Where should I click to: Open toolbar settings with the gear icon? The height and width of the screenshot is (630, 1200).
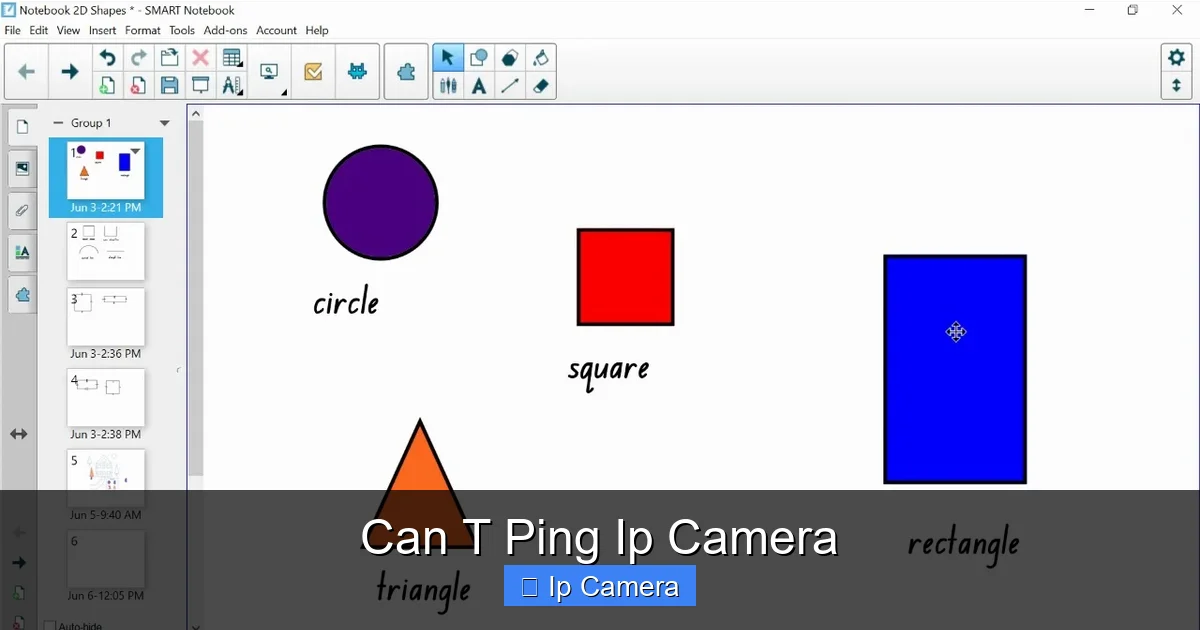tap(1176, 58)
